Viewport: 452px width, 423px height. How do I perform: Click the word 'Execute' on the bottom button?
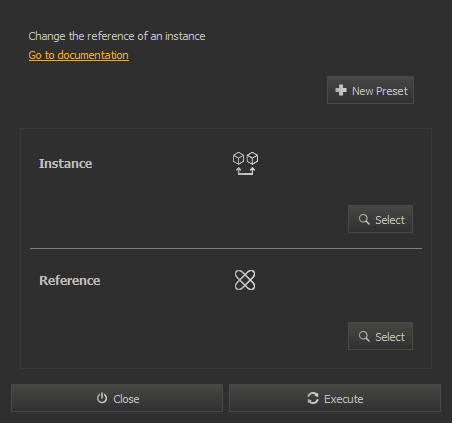click(x=344, y=399)
